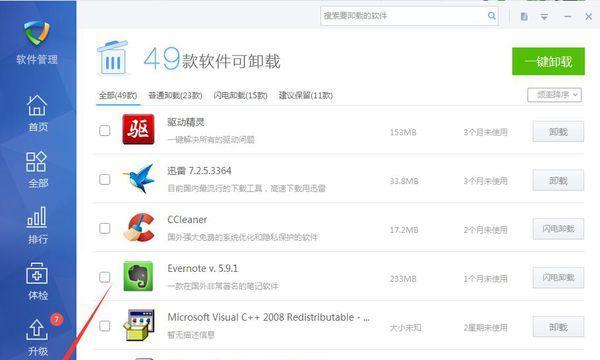Click the red 7 badge on 升级
This screenshot has width=600, height=360.
[57, 319]
